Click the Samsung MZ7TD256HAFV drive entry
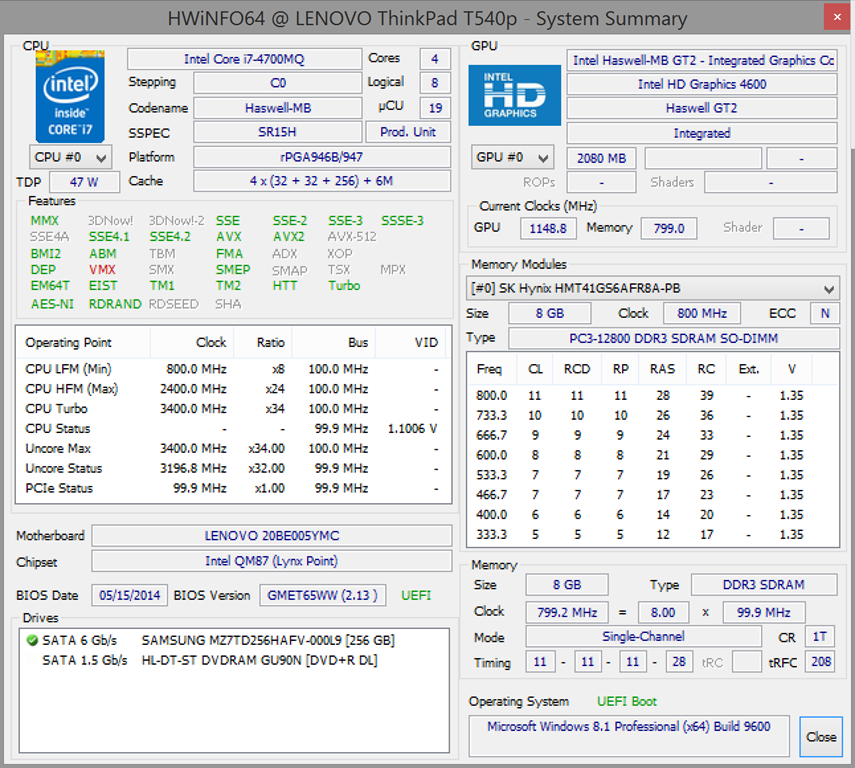The image size is (855, 768). 267,640
